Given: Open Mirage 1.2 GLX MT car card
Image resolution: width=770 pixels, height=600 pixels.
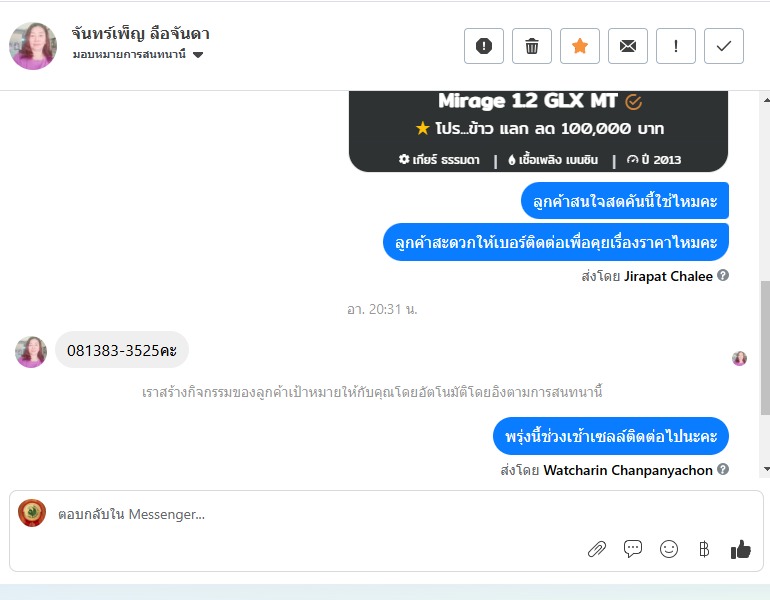Looking at the screenshot, I should click(538, 131).
